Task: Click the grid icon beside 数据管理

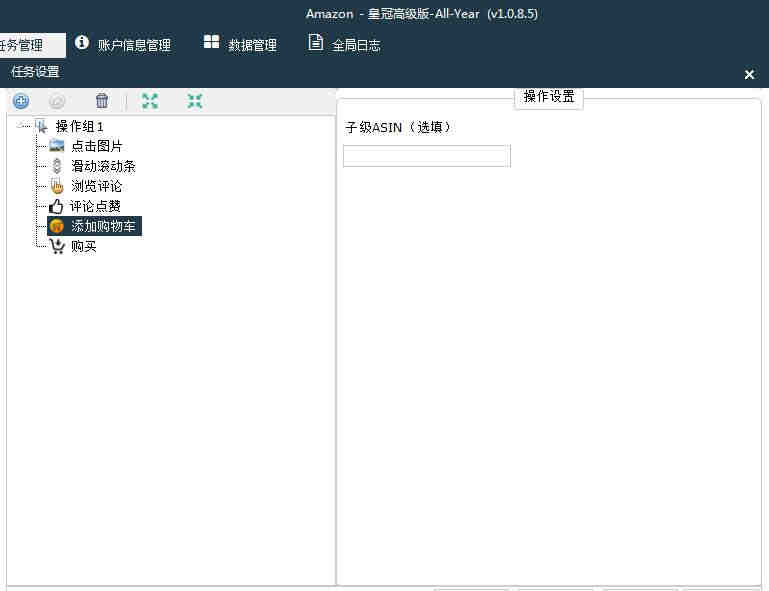Action: click(211, 42)
